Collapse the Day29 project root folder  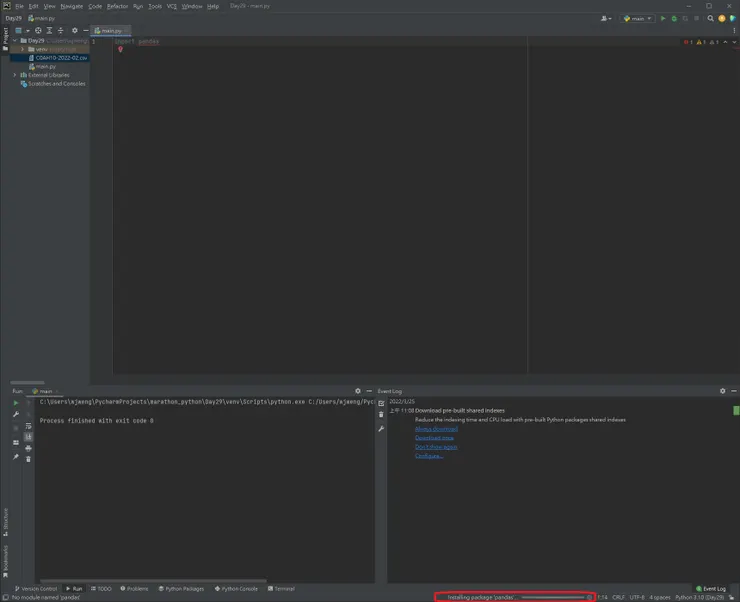pyautogui.click(x=15, y=41)
